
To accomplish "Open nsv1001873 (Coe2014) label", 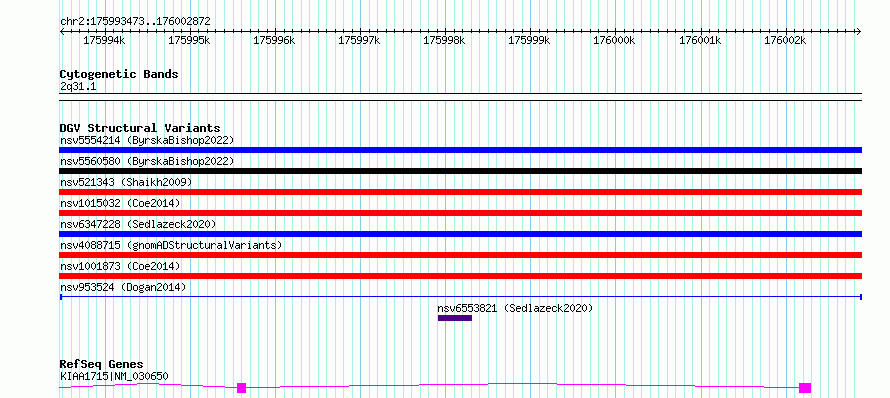I will point(120,266).
